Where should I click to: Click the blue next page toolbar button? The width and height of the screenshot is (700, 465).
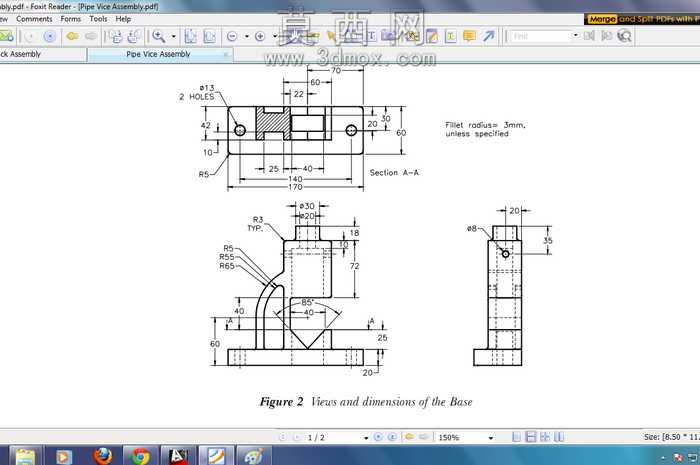coord(50,36)
